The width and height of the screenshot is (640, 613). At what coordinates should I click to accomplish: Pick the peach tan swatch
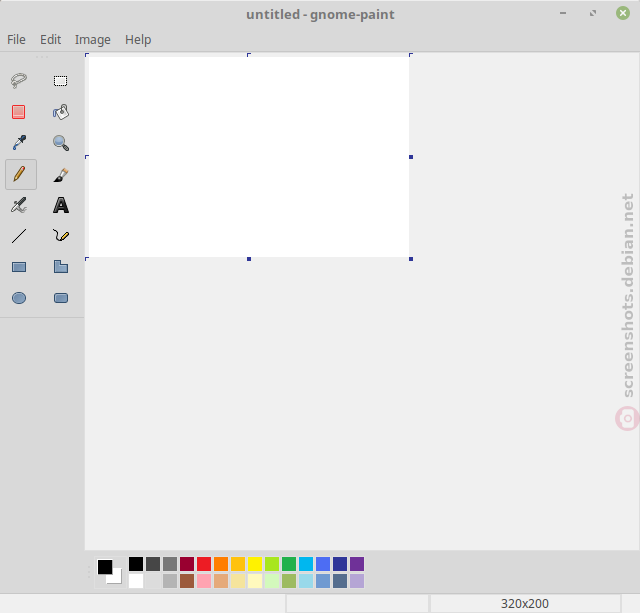coord(221,581)
